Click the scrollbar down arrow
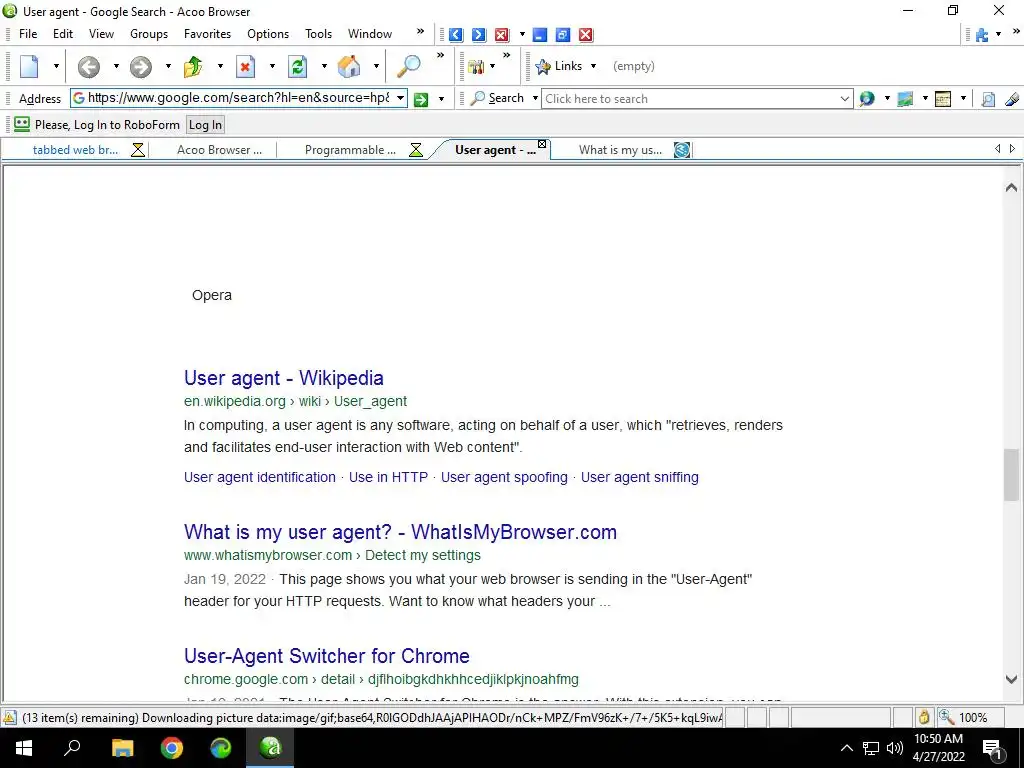Image resolution: width=1024 pixels, height=768 pixels. (x=1011, y=680)
